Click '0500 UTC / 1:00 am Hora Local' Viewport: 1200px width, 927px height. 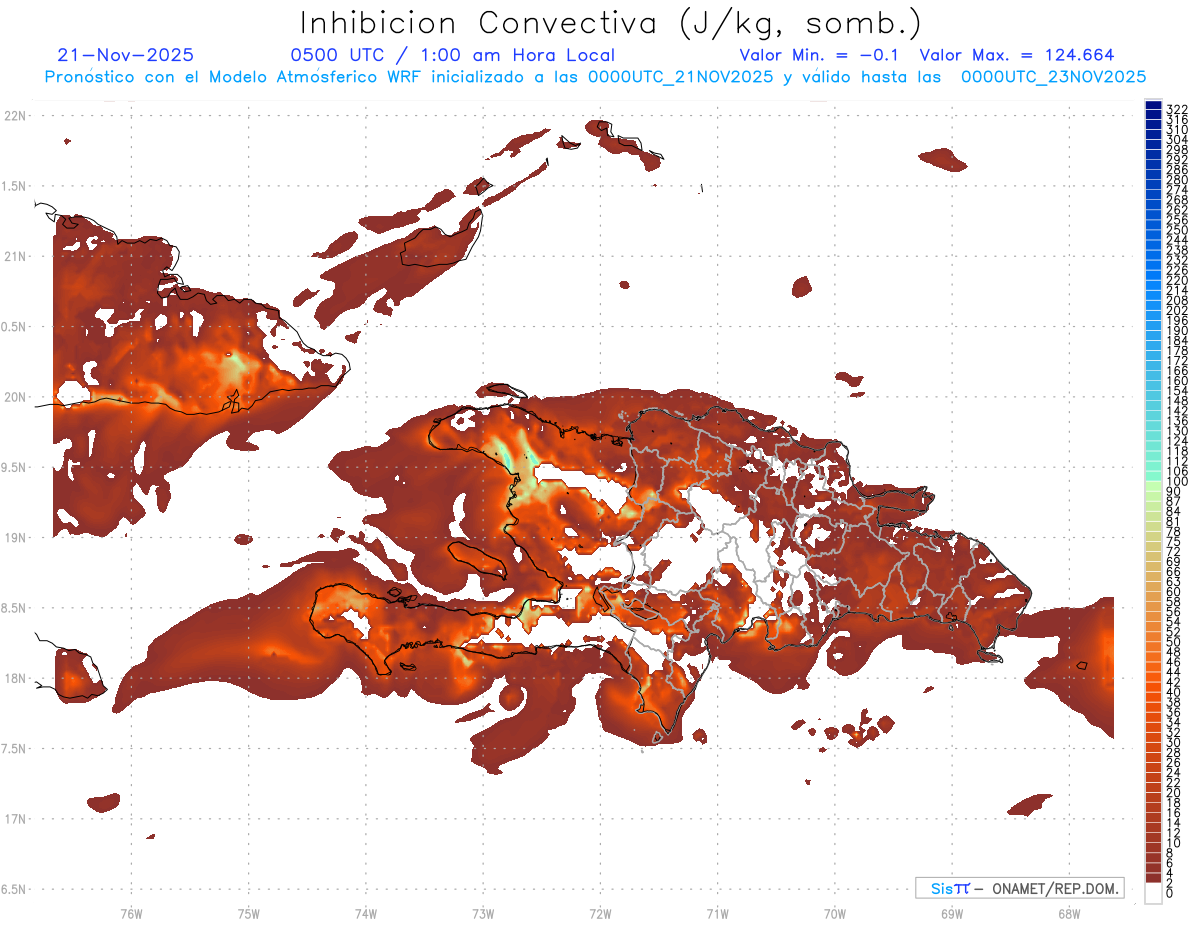453,56
